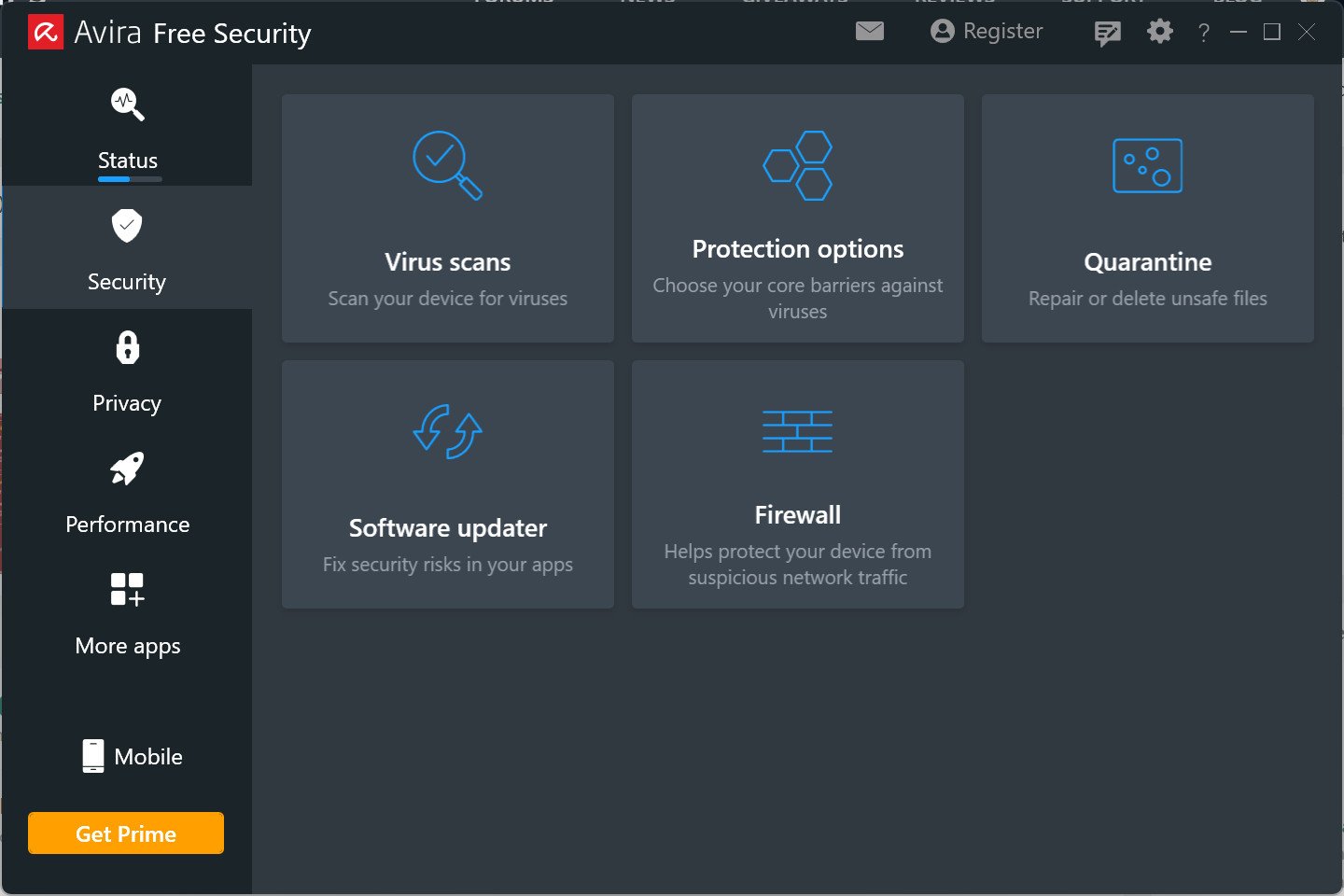Open the Virus scans tile
Image resolution: width=1344 pixels, height=896 pixels.
(448, 218)
